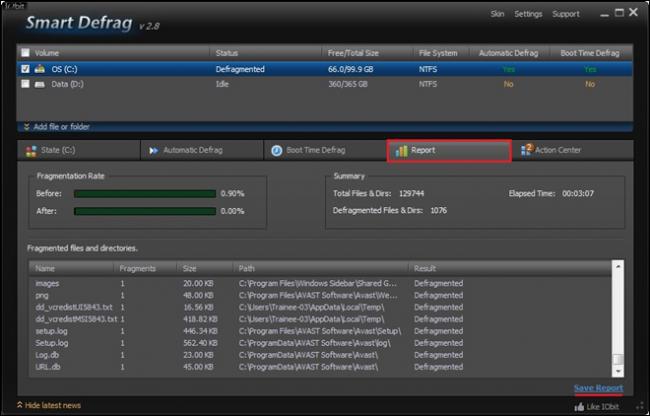Select the Log.db row
650x416 pixels.
click(320, 355)
